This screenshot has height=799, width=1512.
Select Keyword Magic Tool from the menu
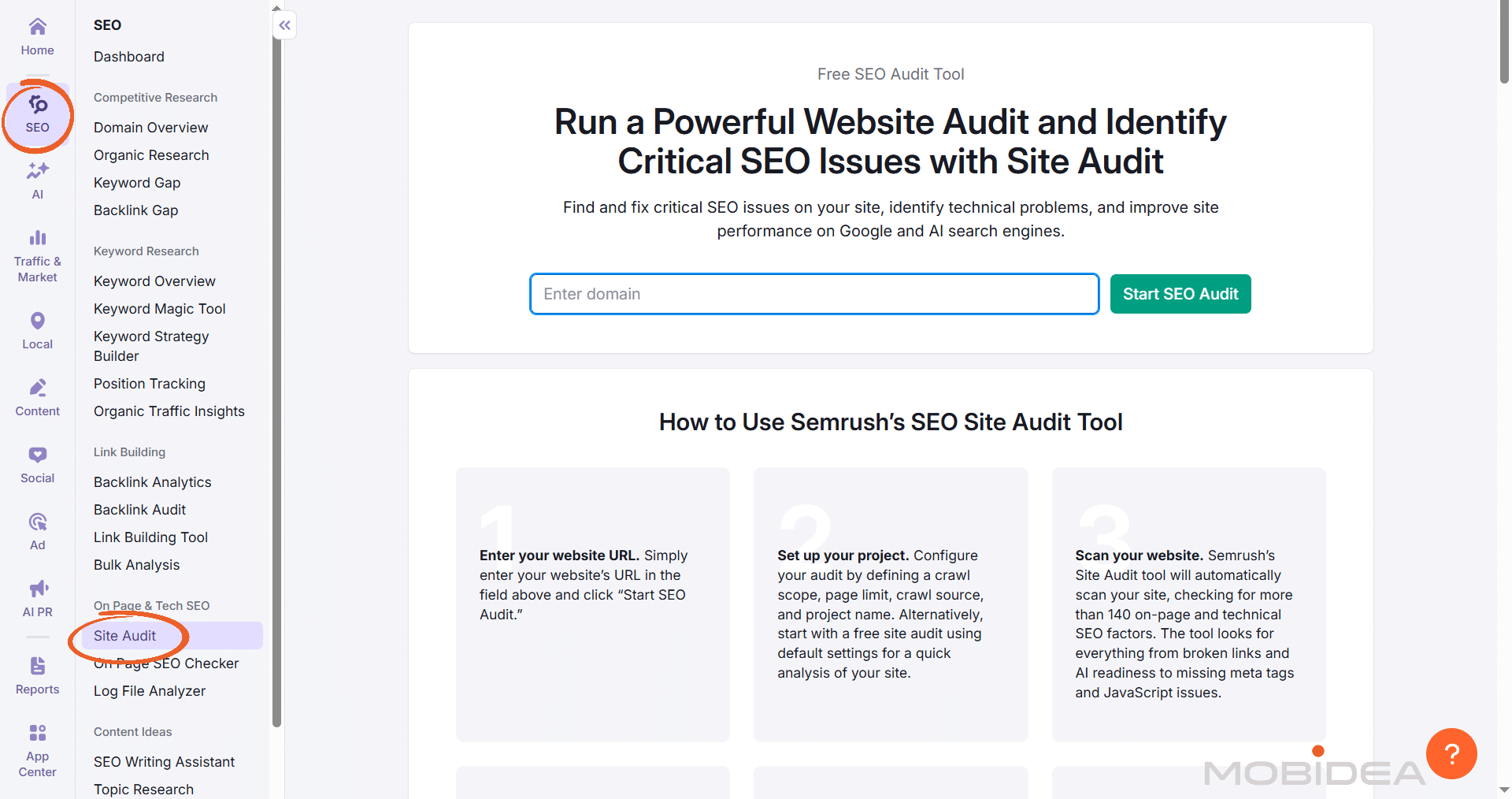159,308
